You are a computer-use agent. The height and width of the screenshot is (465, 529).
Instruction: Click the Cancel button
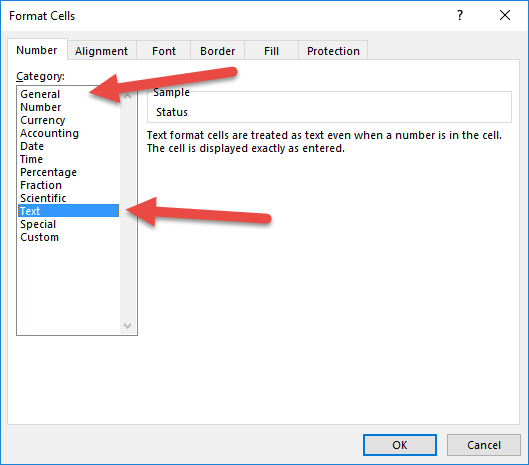[x=484, y=445]
